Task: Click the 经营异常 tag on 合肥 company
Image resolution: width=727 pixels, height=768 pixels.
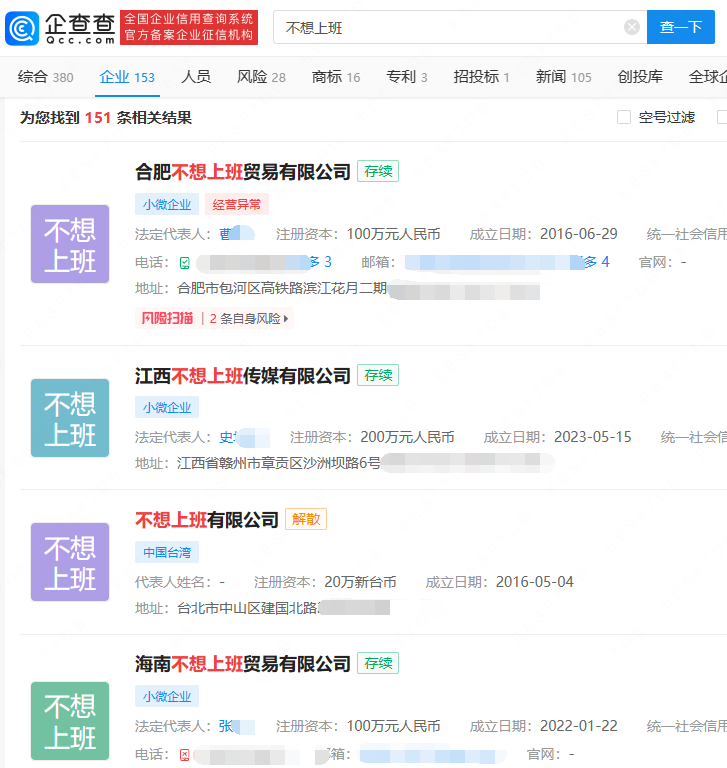Action: pyautogui.click(x=237, y=205)
